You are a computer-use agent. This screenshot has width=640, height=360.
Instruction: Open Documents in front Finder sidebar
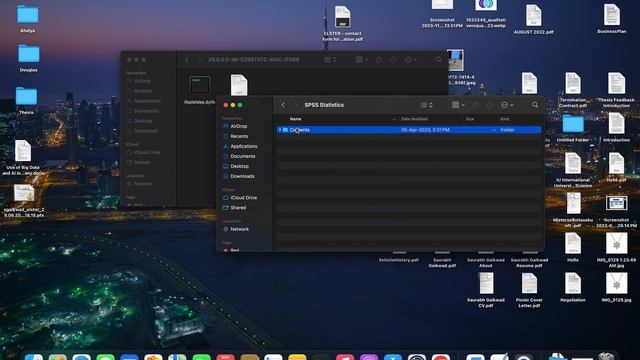point(243,156)
